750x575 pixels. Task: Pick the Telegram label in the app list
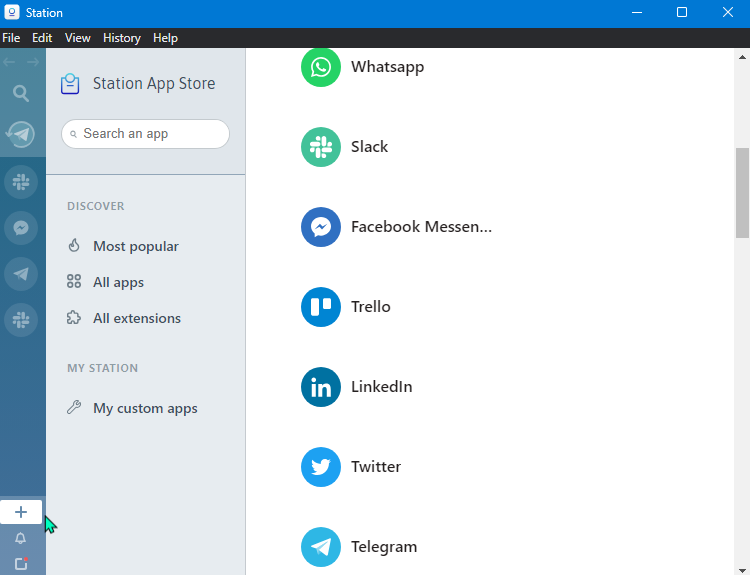click(x=384, y=547)
